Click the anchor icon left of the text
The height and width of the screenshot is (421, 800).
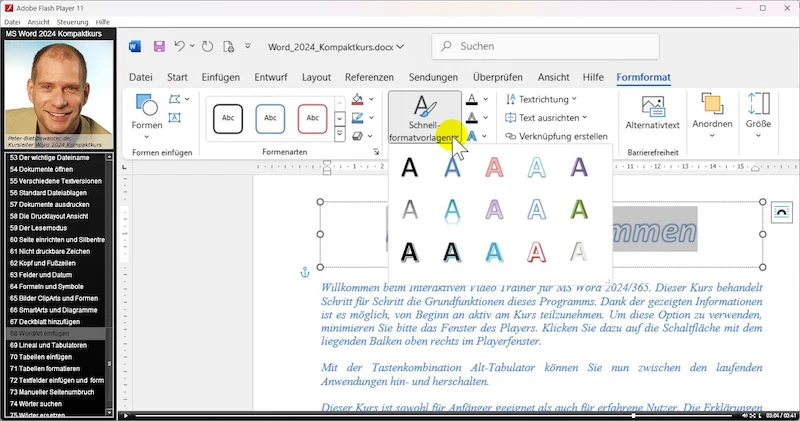305,273
